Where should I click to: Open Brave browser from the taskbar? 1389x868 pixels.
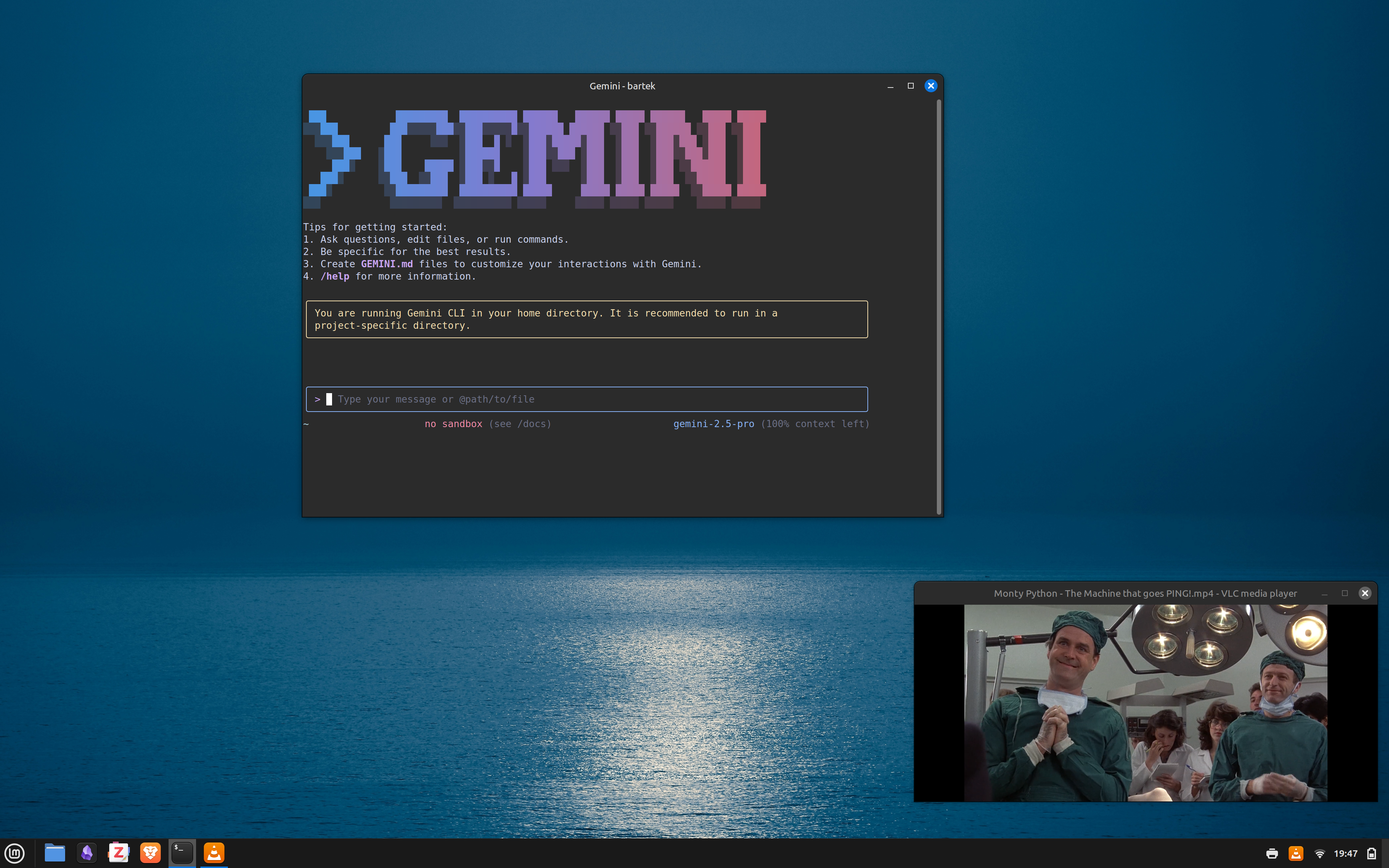point(150,853)
